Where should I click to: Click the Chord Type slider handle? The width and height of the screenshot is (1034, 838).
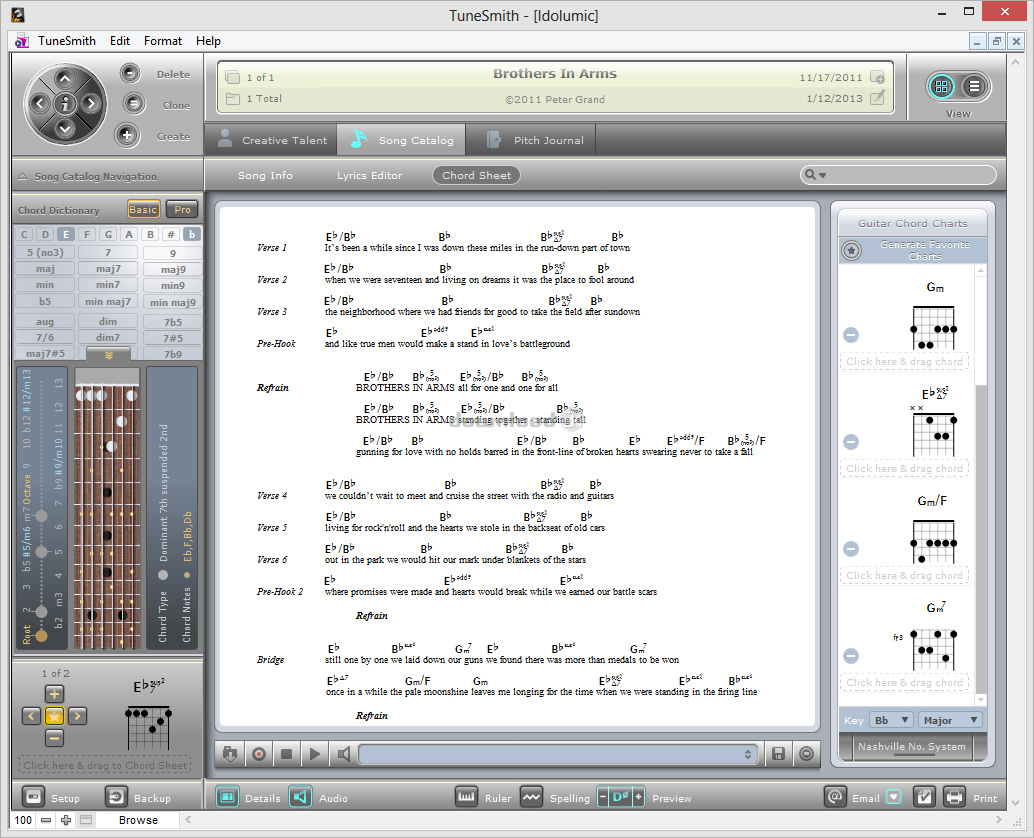tap(163, 575)
